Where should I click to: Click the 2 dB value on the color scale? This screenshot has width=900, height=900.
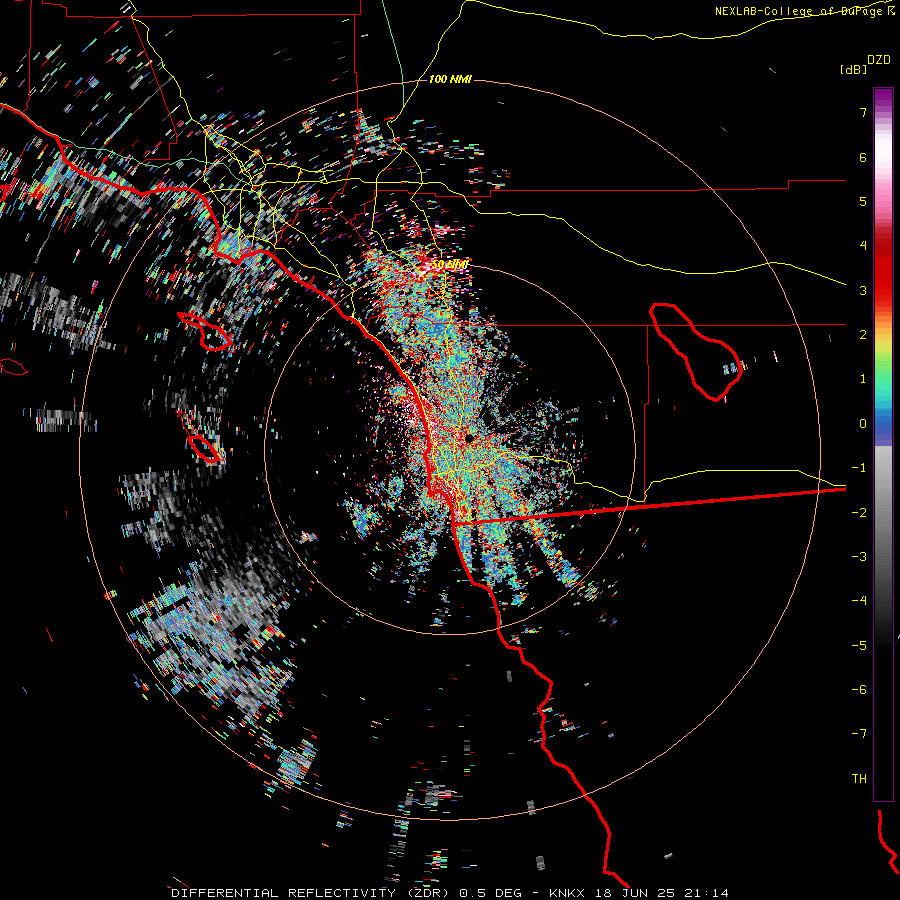click(863, 335)
